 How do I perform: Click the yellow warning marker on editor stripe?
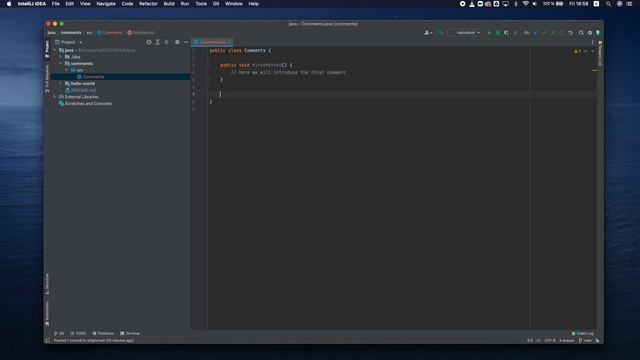(x=594, y=71)
